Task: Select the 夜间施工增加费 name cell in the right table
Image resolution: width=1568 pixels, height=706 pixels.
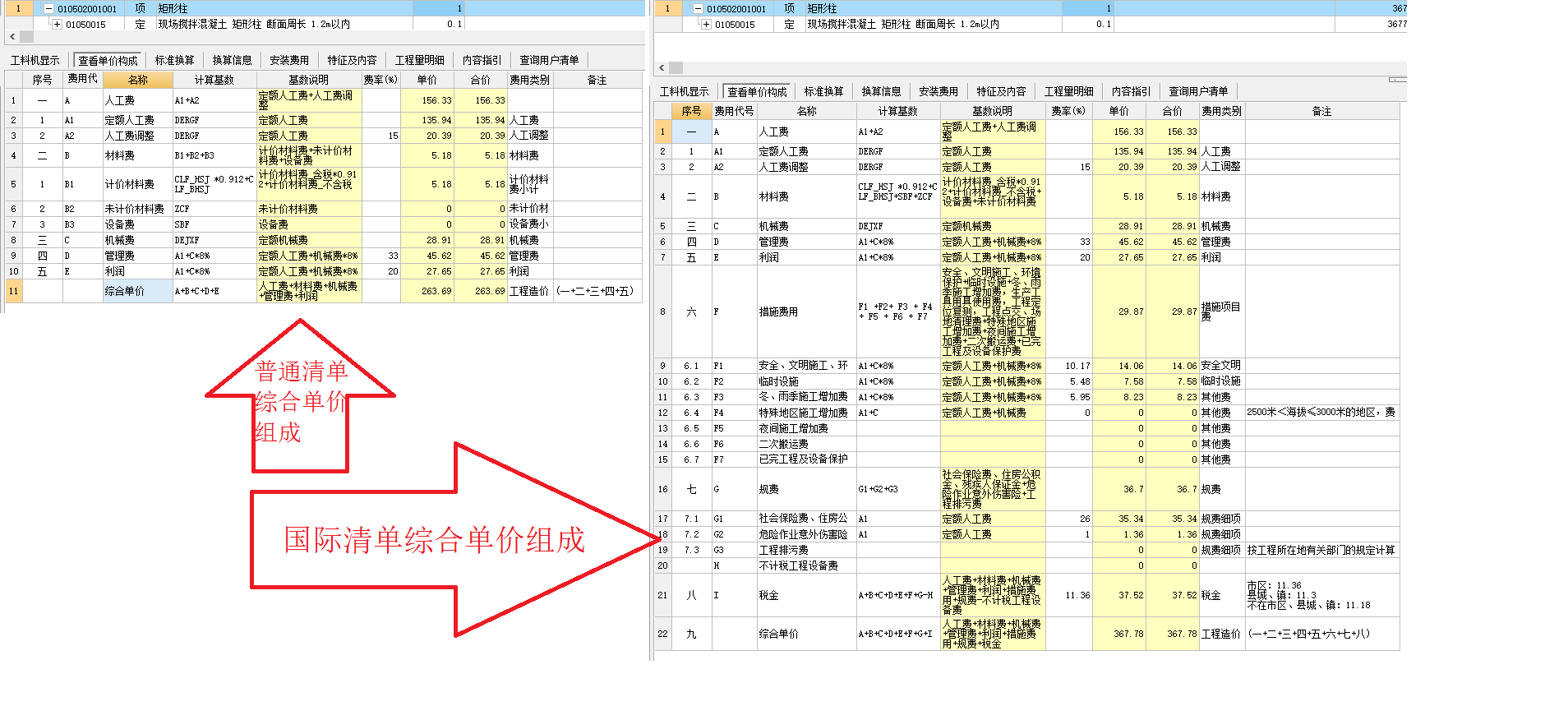Action: pos(806,428)
